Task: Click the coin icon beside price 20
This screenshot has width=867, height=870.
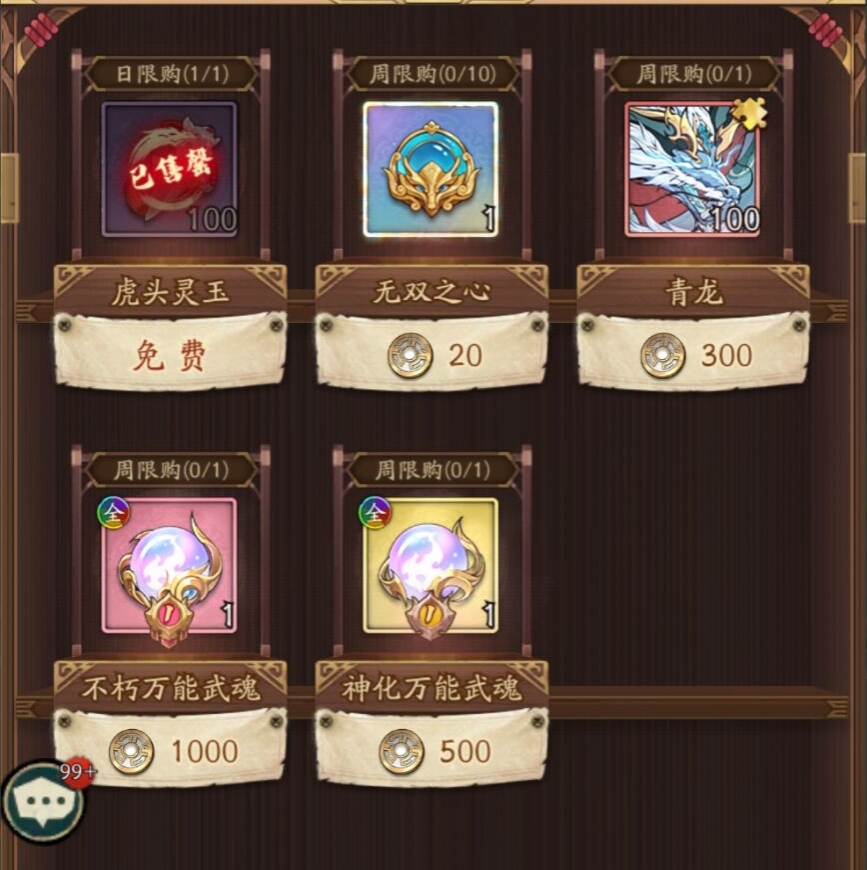Action: tap(410, 356)
